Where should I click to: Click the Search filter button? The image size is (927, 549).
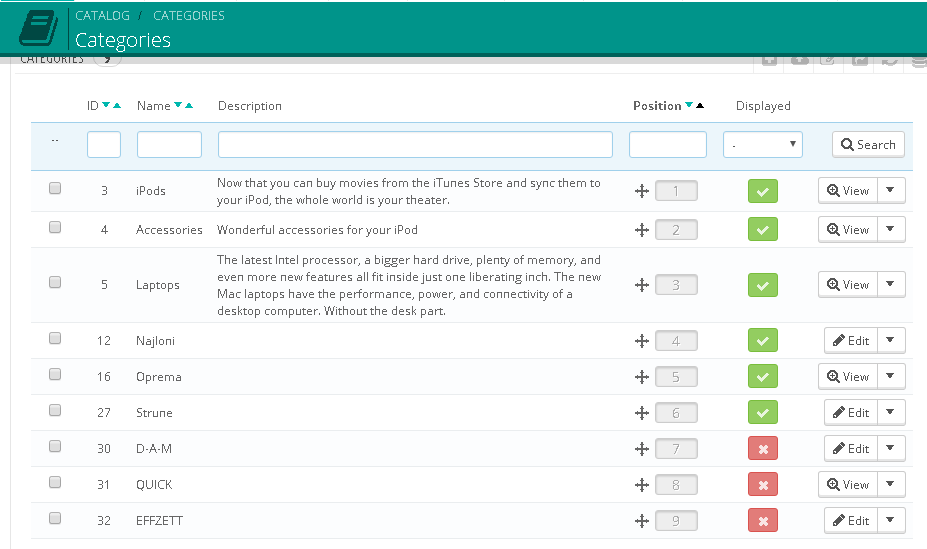coord(868,145)
